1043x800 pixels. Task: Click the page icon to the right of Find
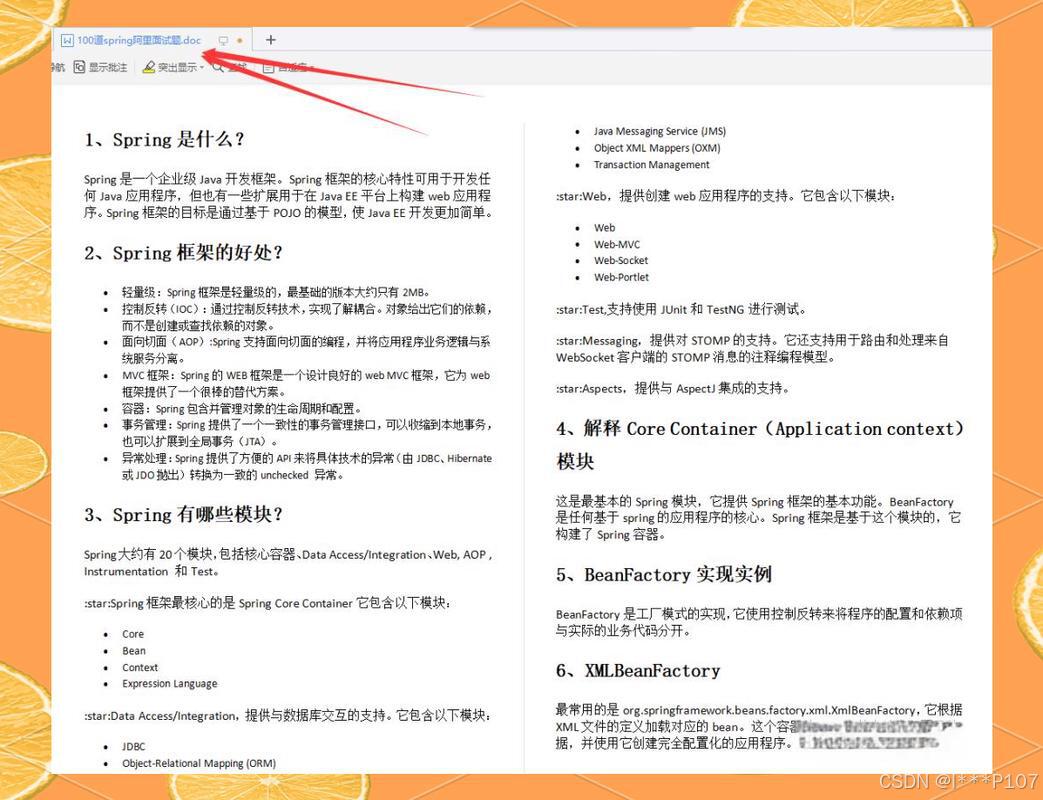(266, 67)
